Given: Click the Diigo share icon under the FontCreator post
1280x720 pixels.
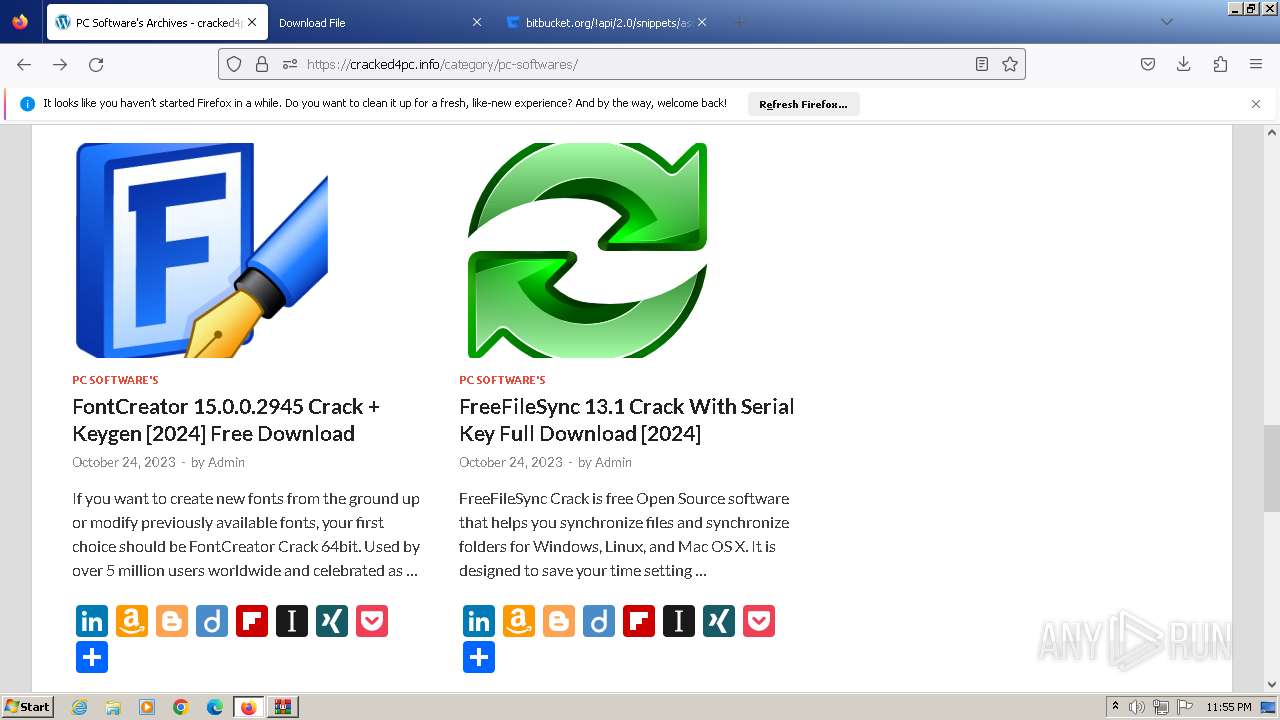Looking at the screenshot, I should coord(212,621).
